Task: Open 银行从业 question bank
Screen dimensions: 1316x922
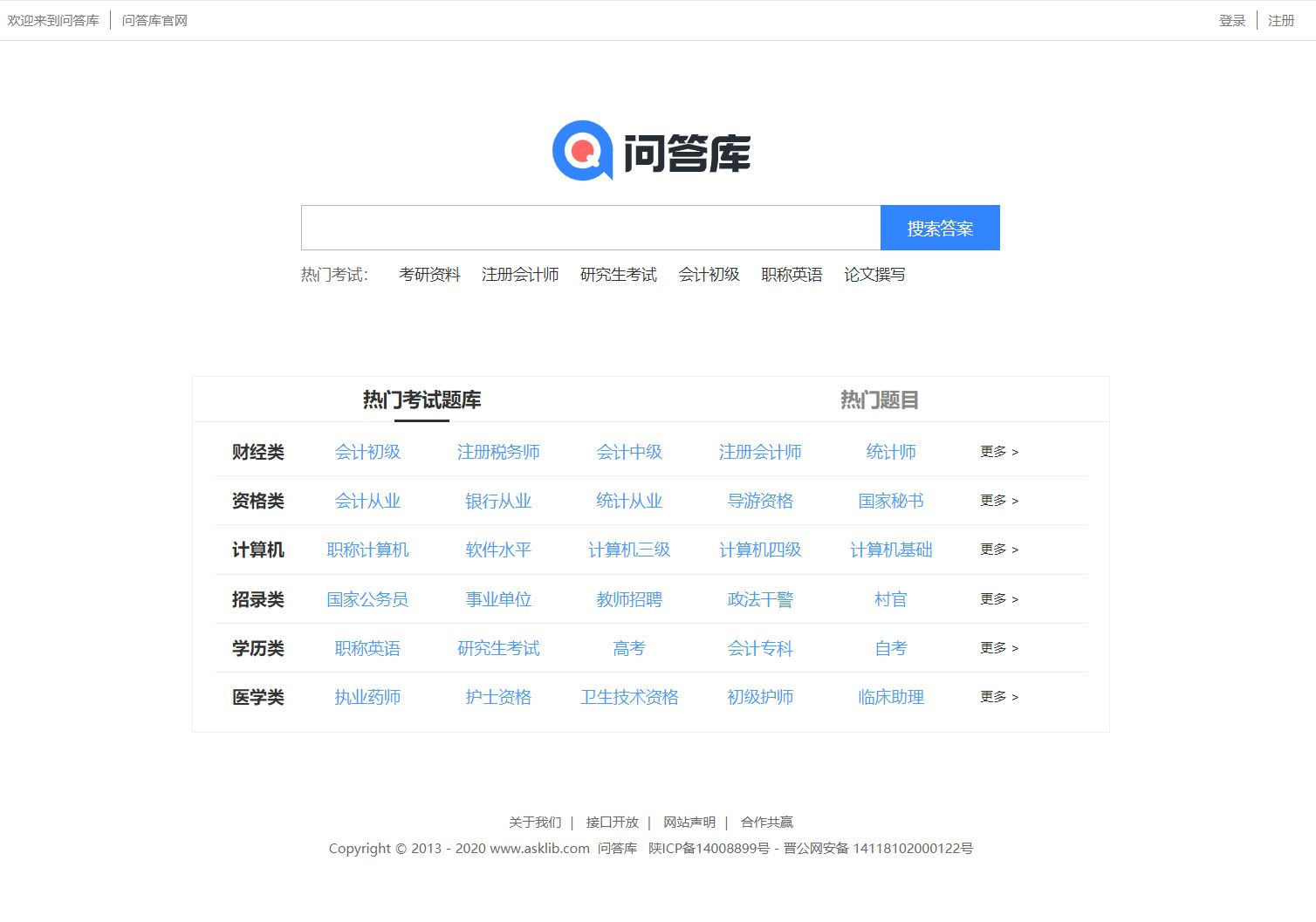Action: coord(498,501)
